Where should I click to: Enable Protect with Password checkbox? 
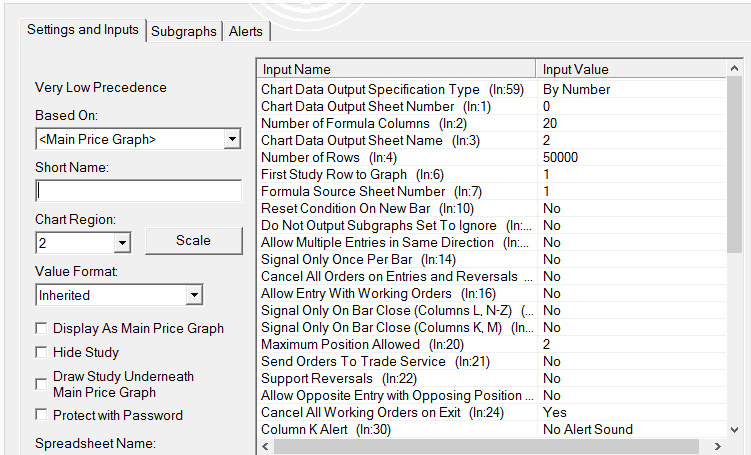pos(41,415)
